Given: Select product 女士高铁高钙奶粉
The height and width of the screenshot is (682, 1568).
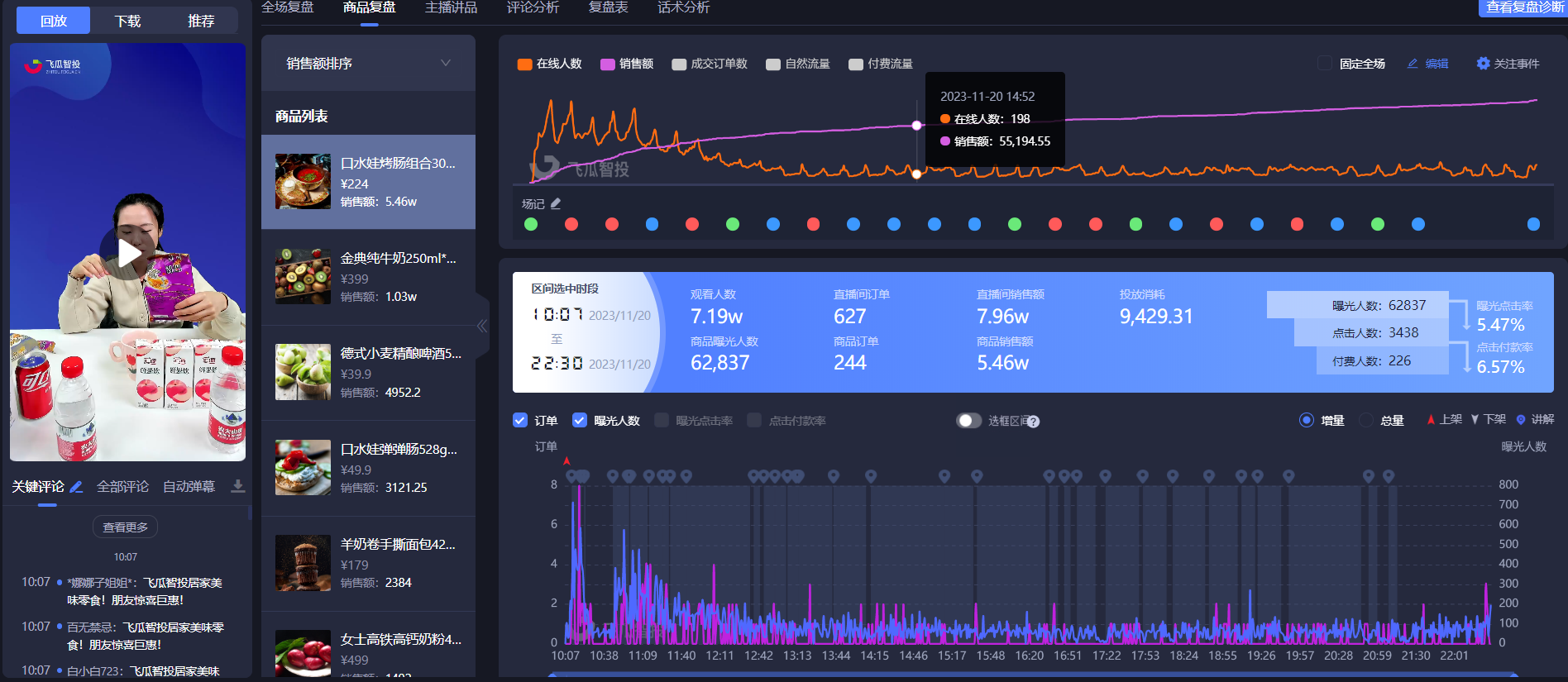Looking at the screenshot, I should [x=368, y=646].
